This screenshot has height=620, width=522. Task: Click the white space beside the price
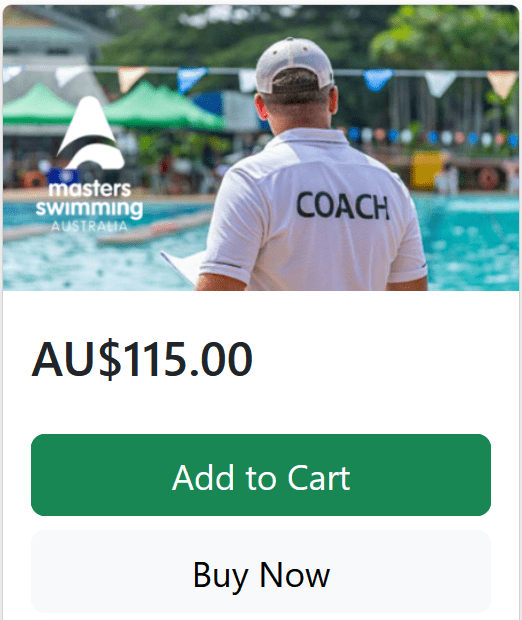point(380,359)
